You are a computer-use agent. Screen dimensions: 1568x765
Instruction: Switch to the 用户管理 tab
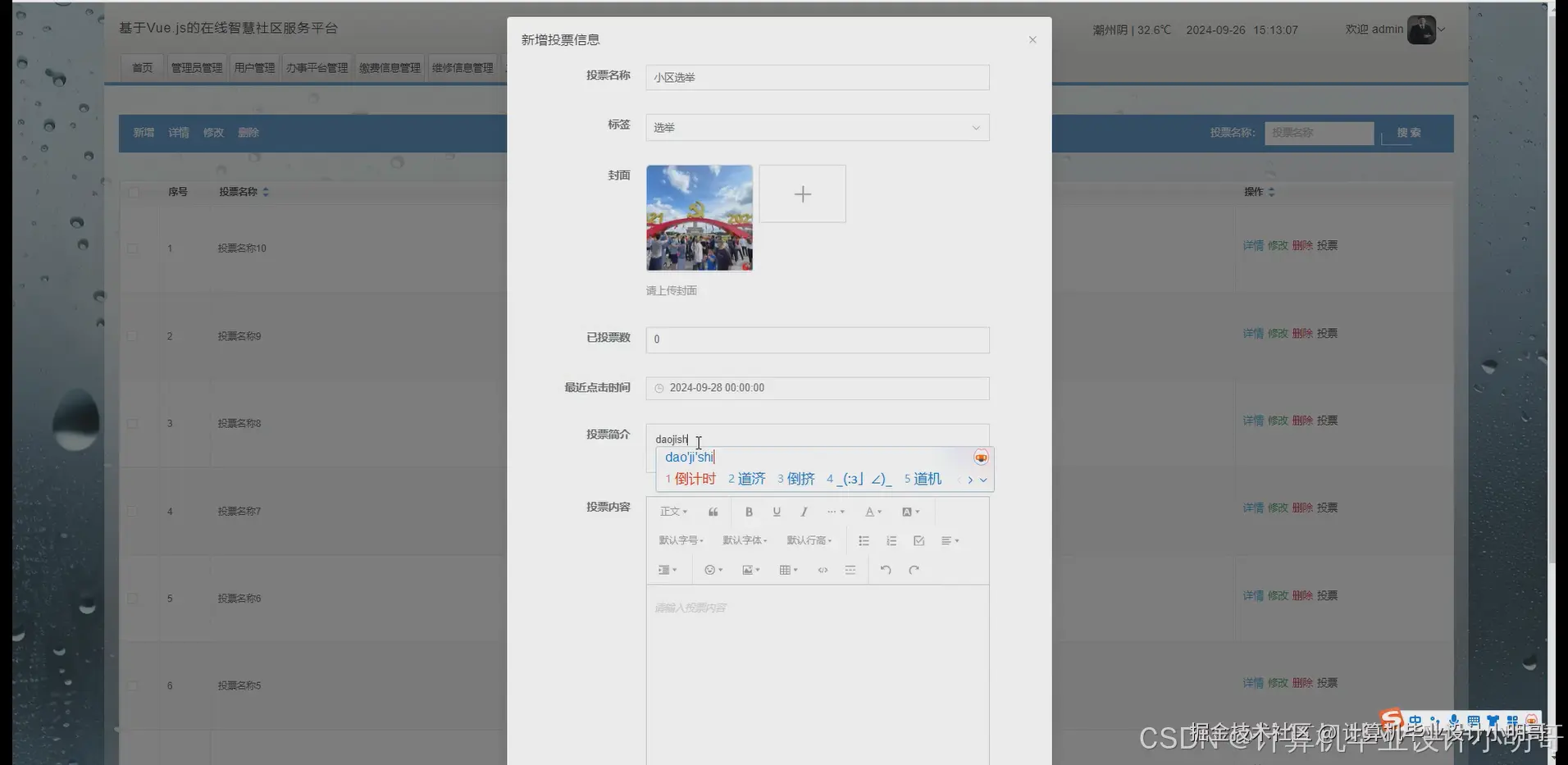[x=254, y=66]
